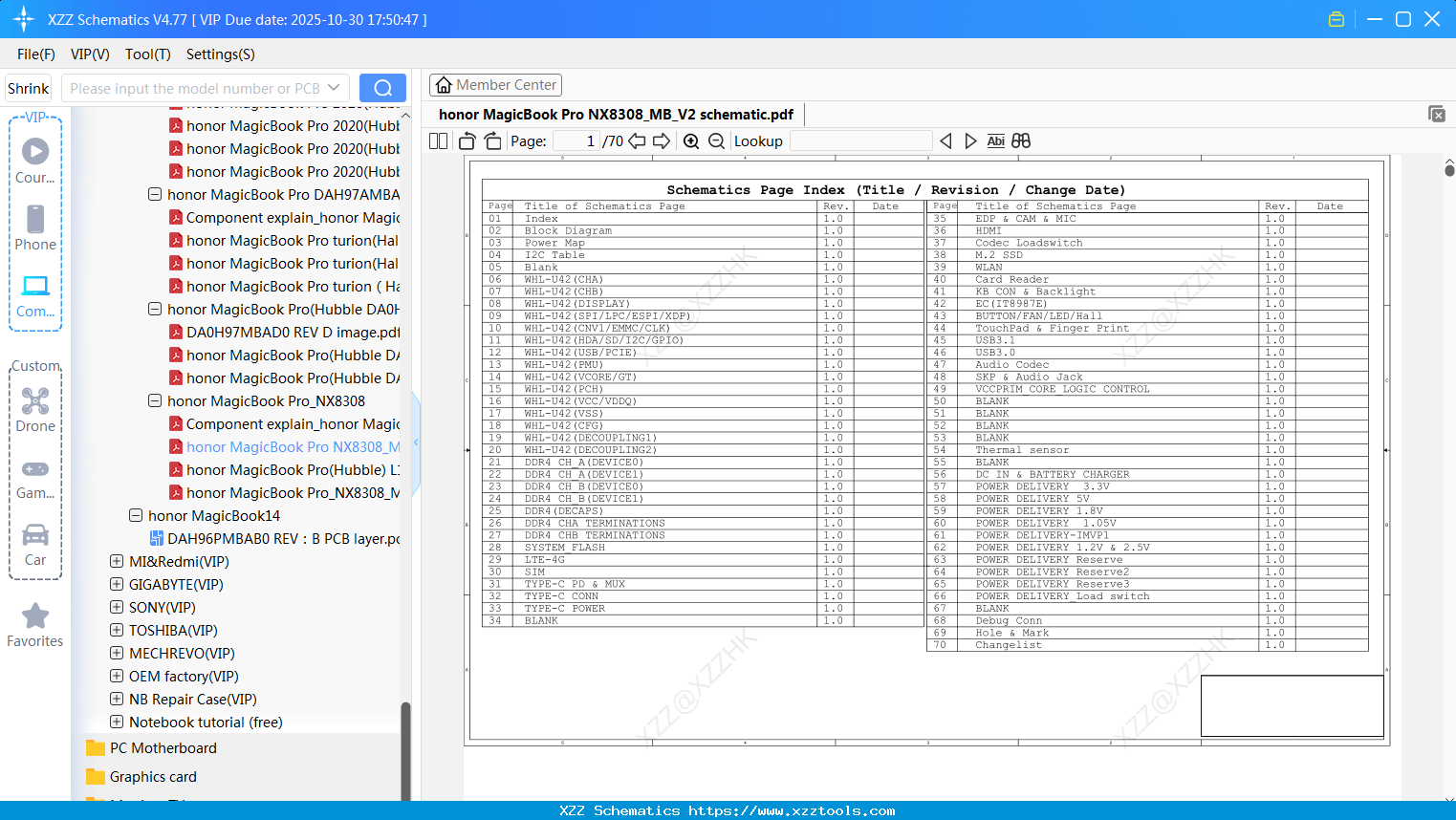
Task: Go to the next page arrow
Action: (x=662, y=141)
